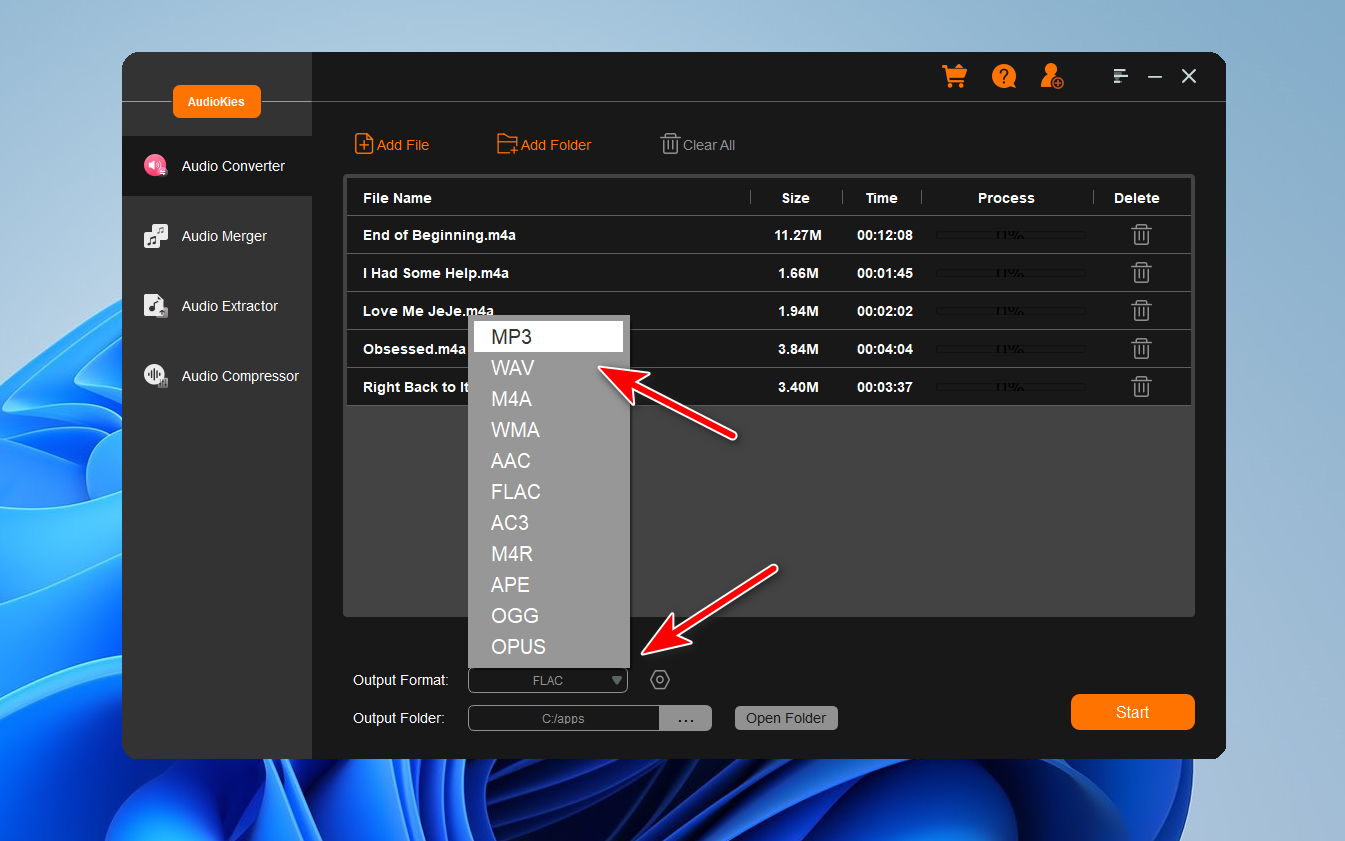Click the Open Folder button

coord(786,718)
